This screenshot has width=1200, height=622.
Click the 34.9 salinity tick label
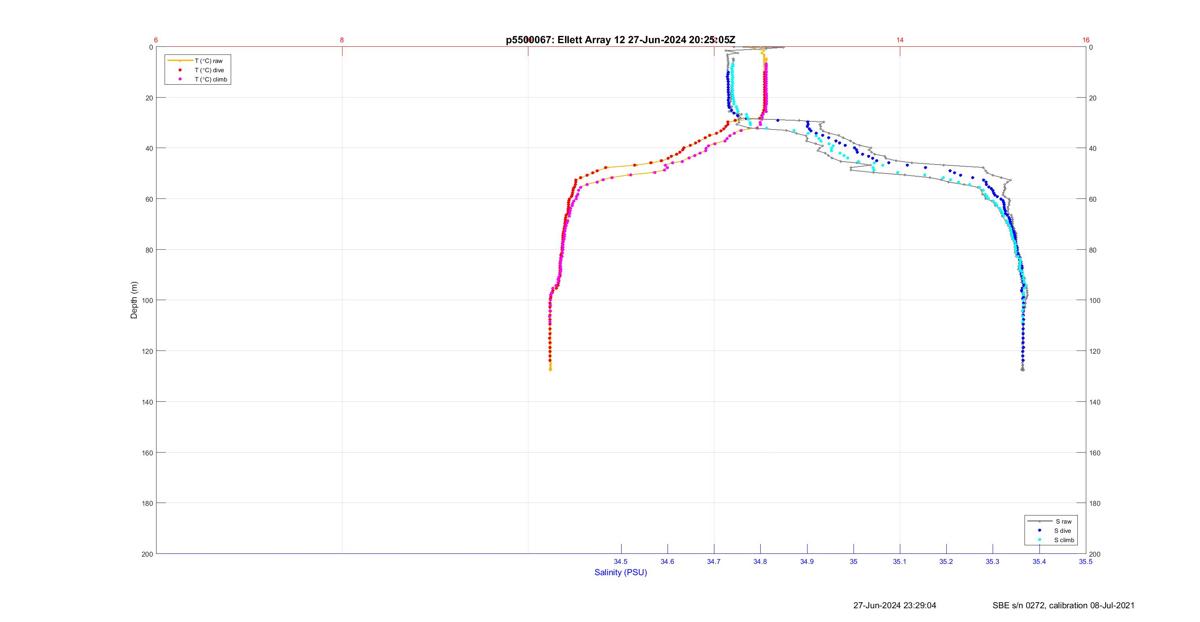[x=807, y=562]
